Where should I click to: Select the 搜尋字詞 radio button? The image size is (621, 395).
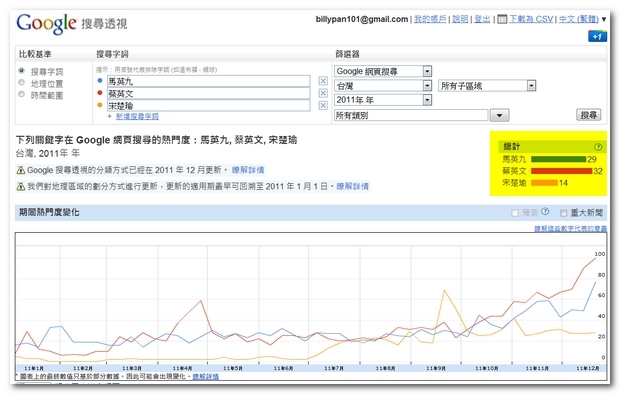[x=22, y=71]
